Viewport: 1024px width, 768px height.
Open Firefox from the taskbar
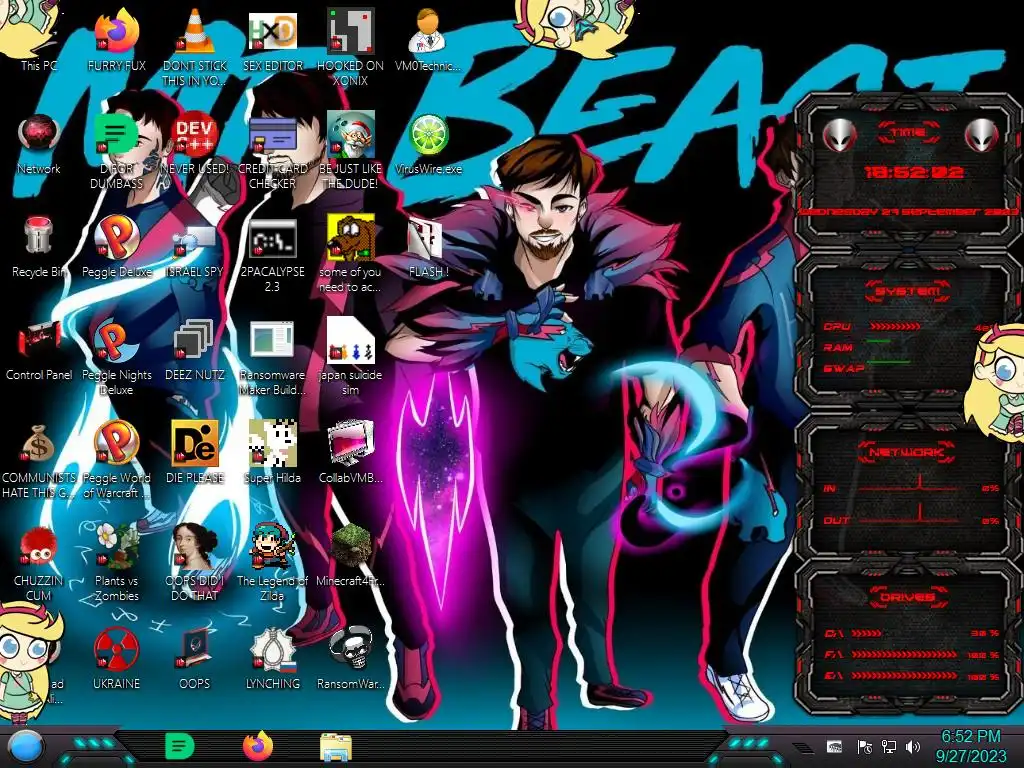coord(258,746)
